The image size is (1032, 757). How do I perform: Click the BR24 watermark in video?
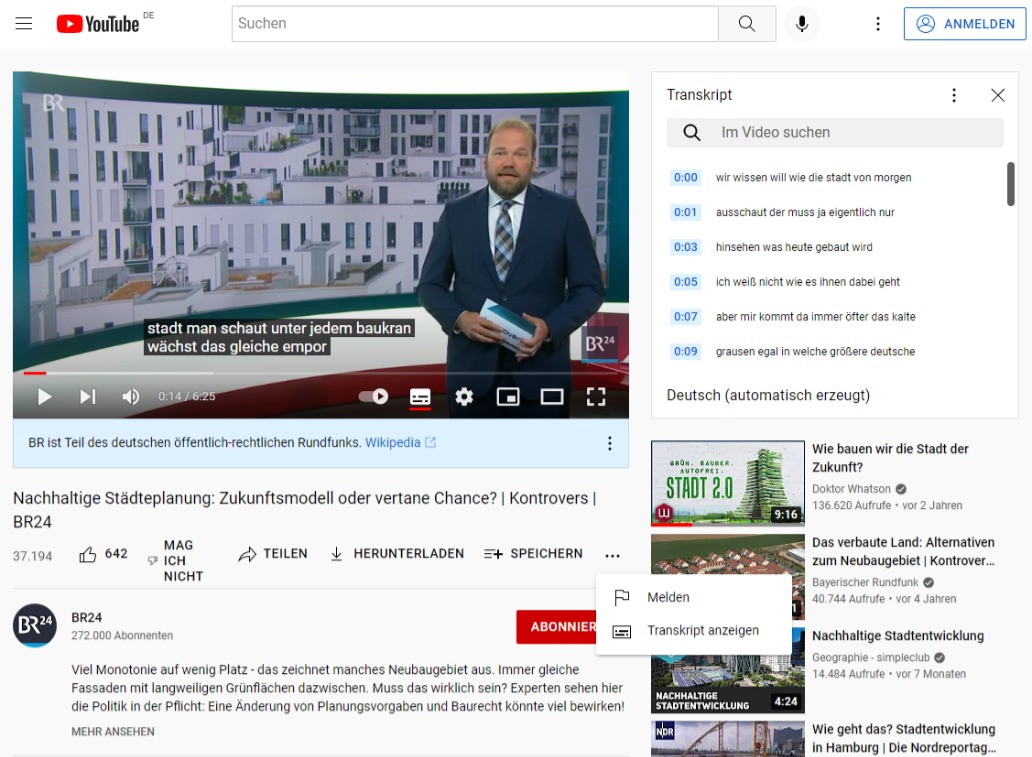coord(600,344)
